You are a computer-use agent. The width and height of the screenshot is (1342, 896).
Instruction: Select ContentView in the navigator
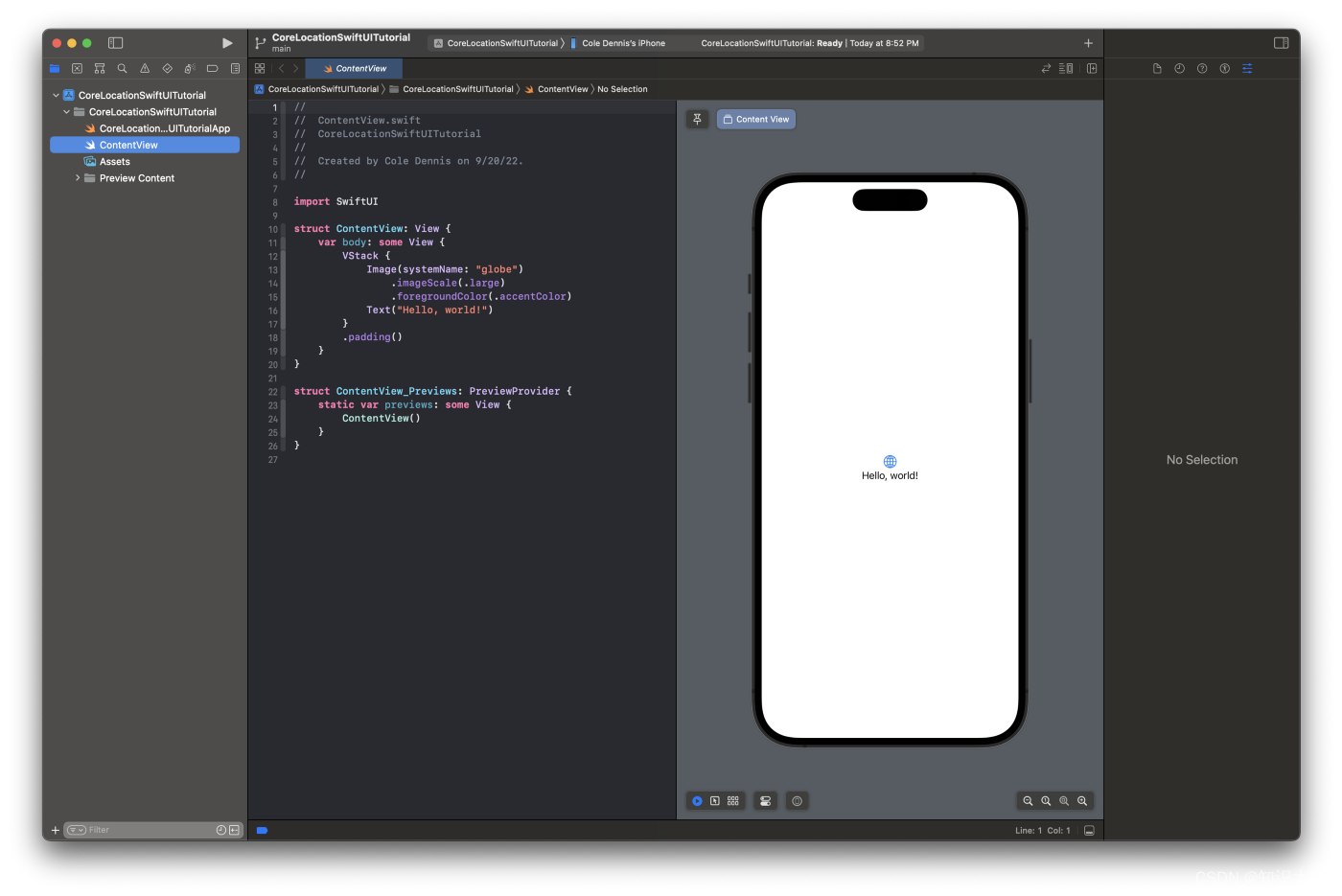click(145, 145)
